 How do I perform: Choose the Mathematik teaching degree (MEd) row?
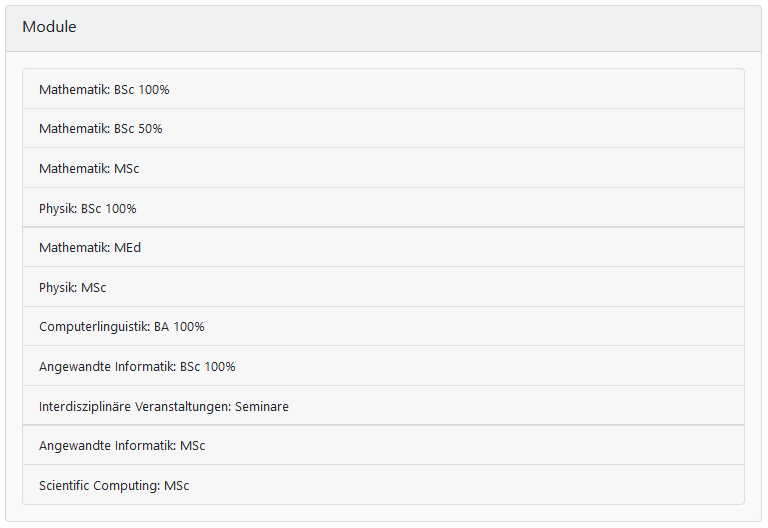tap(90, 248)
